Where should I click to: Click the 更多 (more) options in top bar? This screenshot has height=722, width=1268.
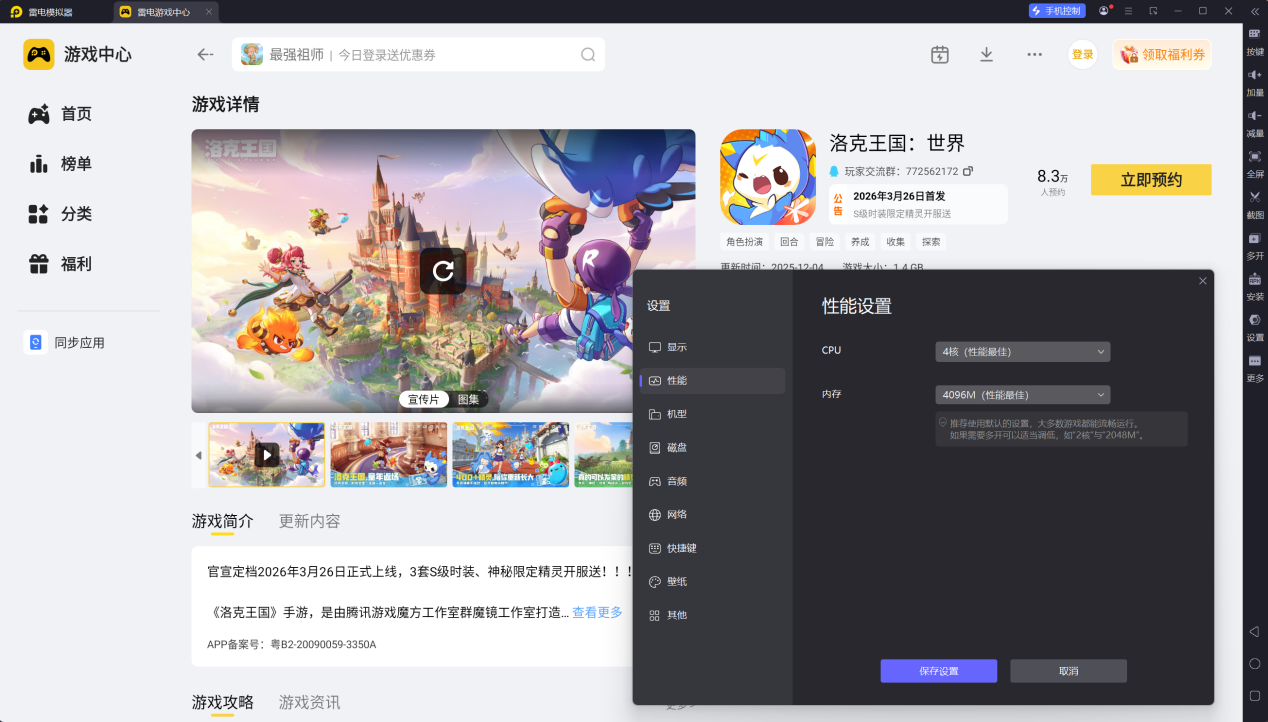[1033, 55]
